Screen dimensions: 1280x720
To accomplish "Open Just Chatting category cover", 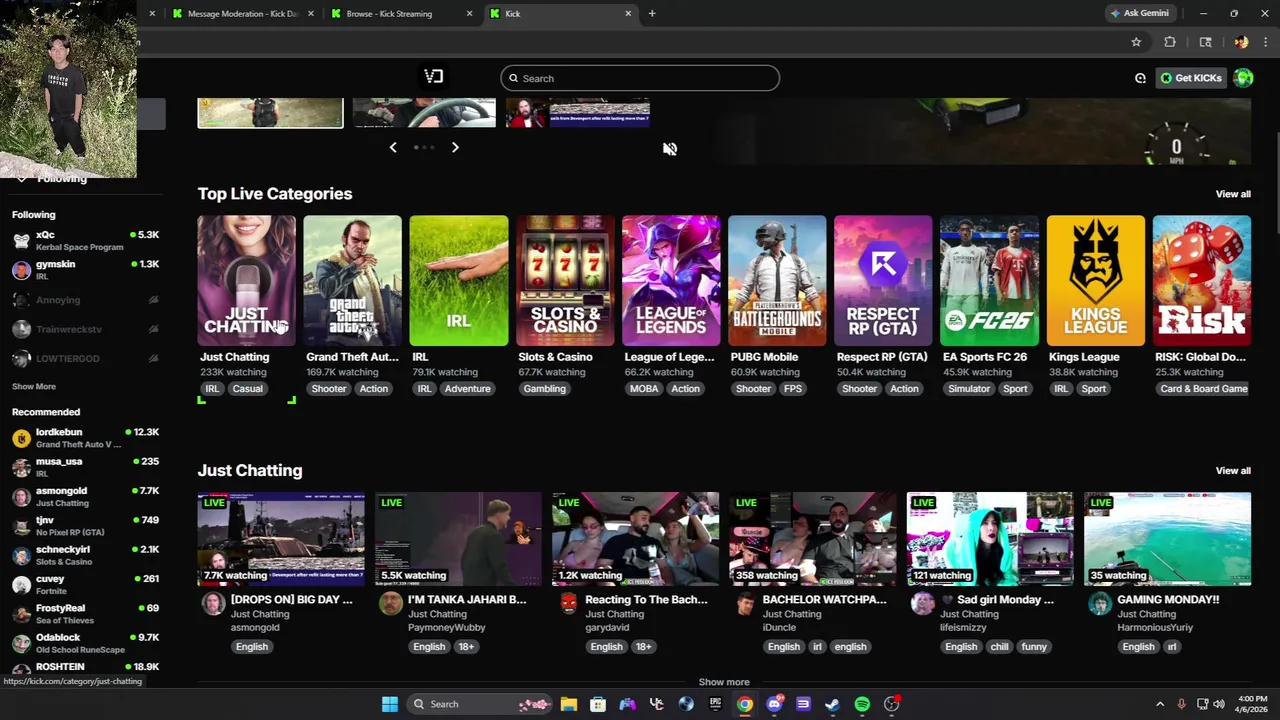I will (x=246, y=281).
